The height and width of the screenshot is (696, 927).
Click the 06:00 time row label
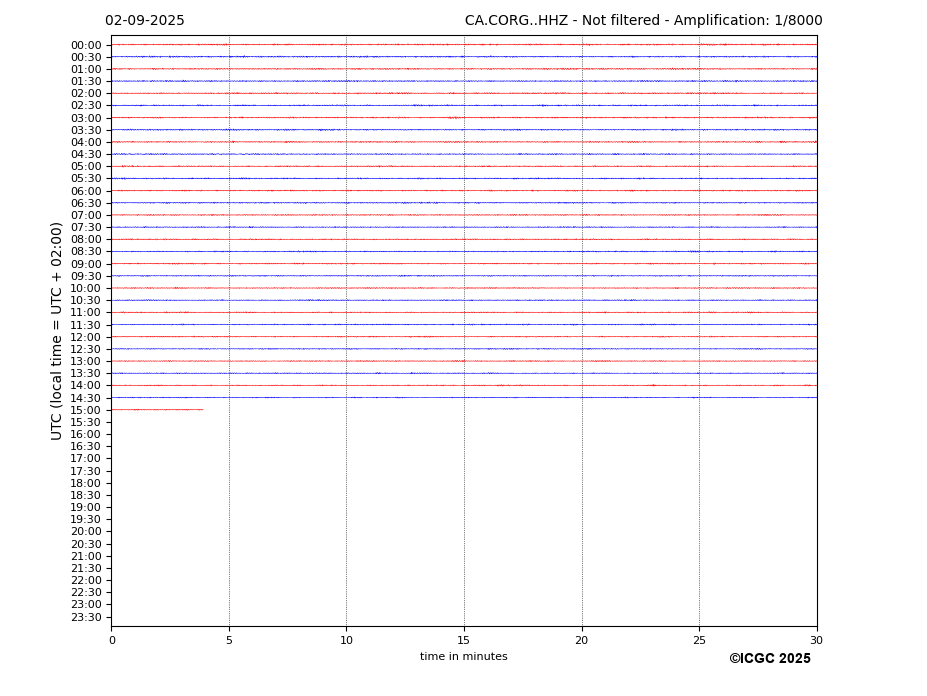[86, 191]
